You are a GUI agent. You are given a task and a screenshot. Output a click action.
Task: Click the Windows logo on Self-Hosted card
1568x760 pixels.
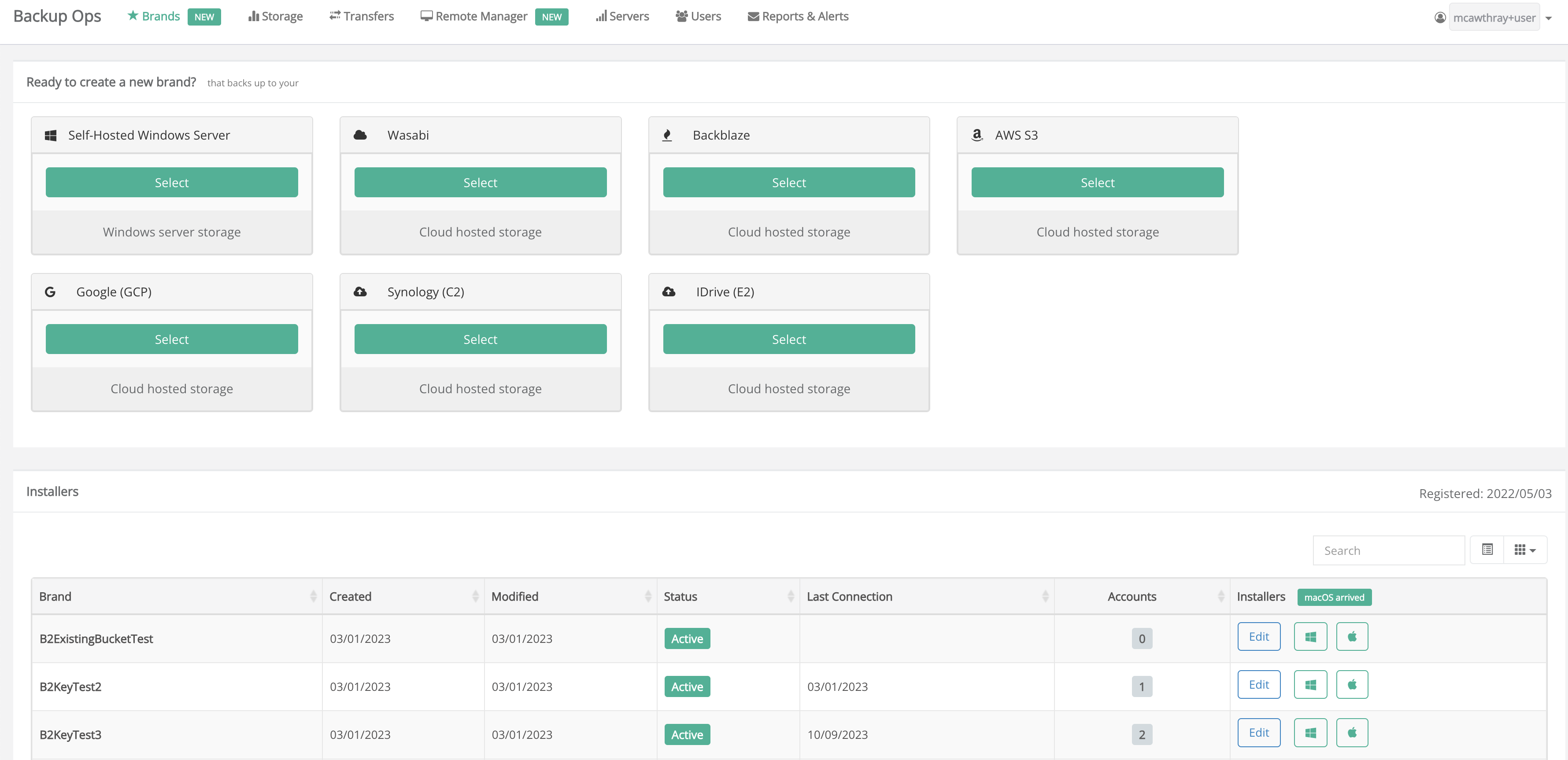point(51,135)
